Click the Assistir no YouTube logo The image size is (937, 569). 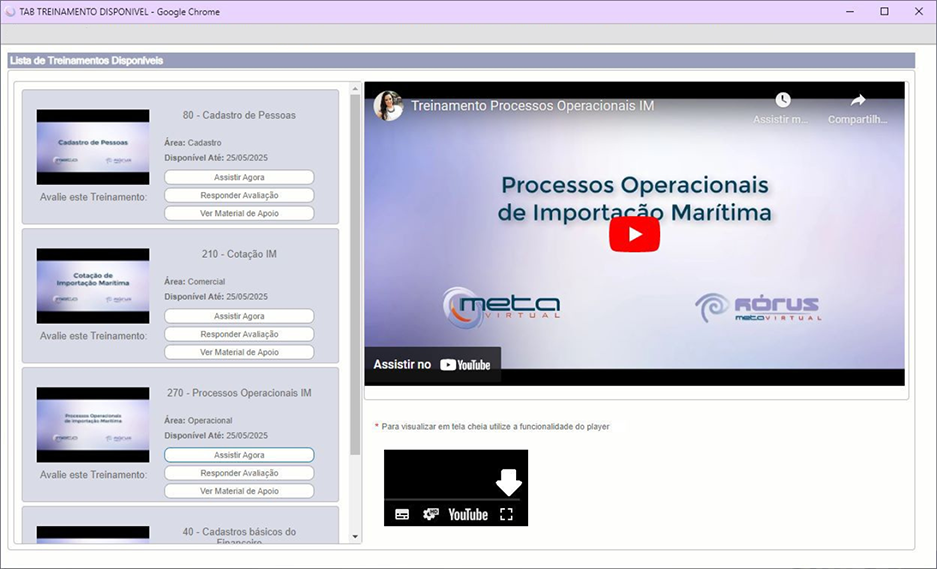466,365
